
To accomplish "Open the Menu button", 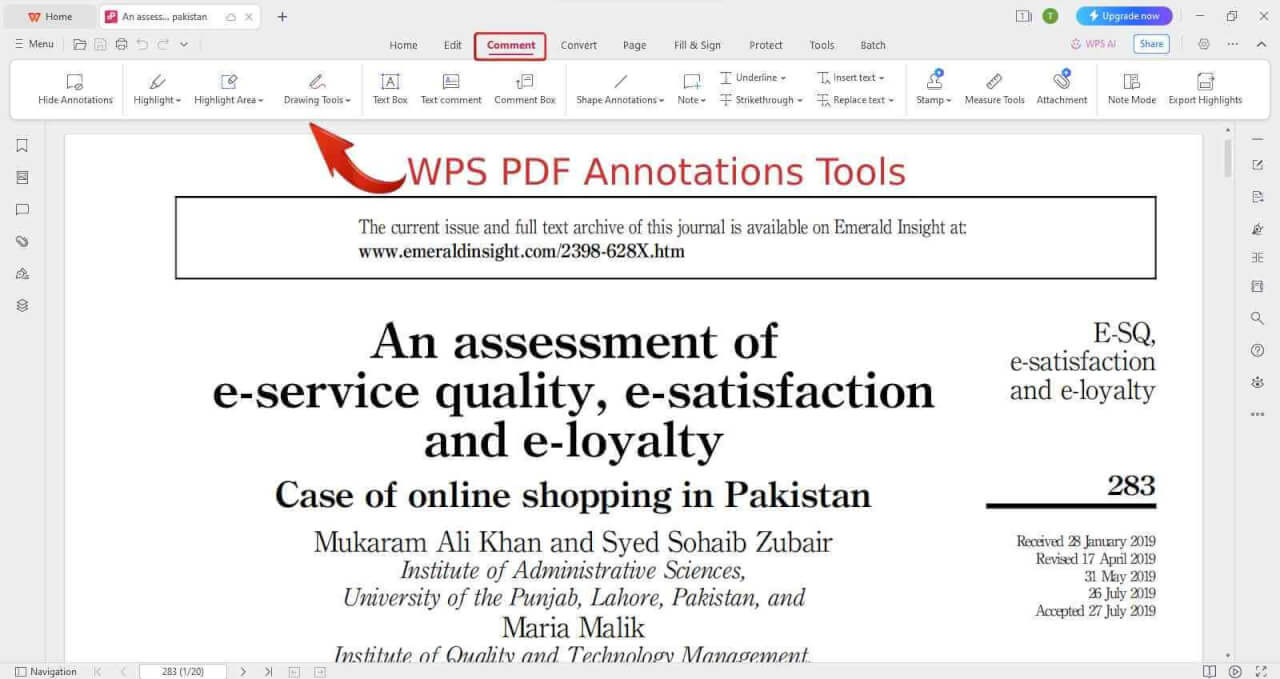I will (x=34, y=44).
